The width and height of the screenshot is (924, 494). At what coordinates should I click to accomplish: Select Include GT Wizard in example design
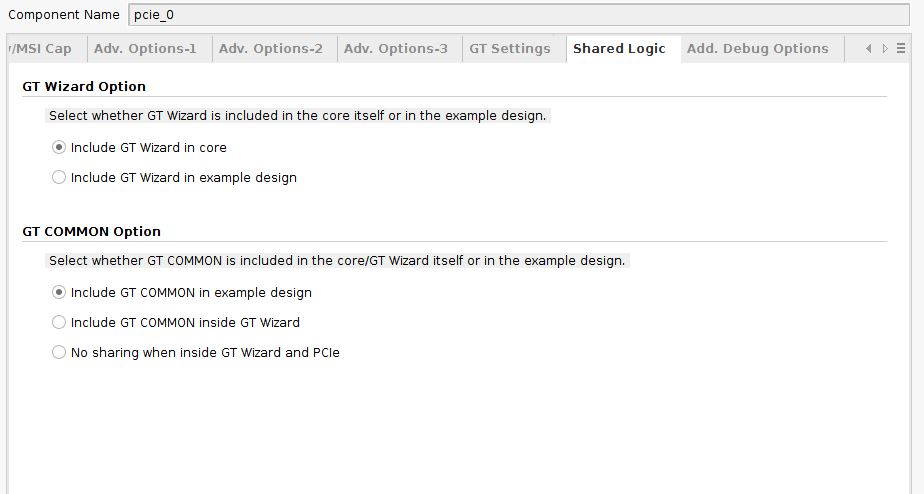click(59, 178)
